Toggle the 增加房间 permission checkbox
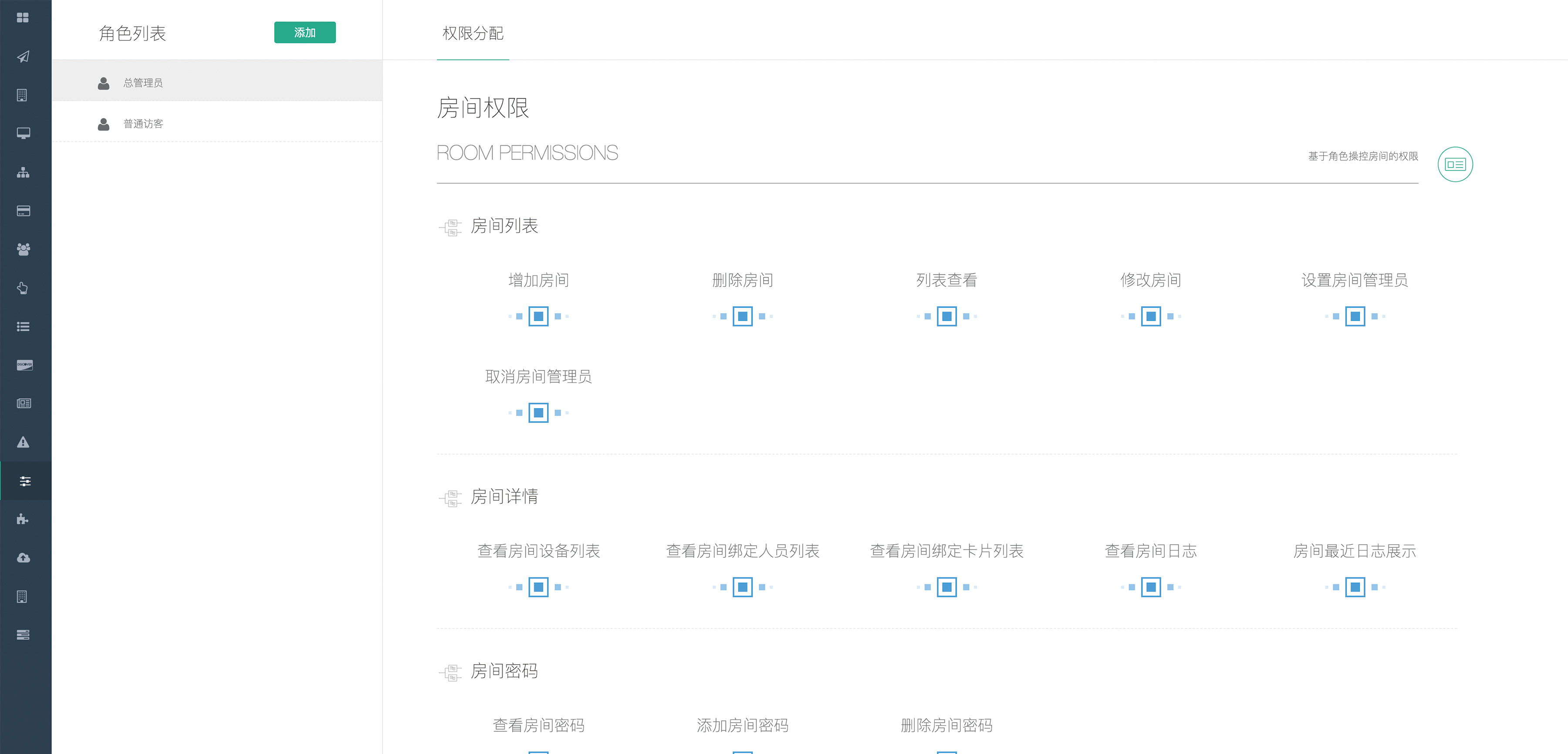This screenshot has width=1568, height=754. 538,316
